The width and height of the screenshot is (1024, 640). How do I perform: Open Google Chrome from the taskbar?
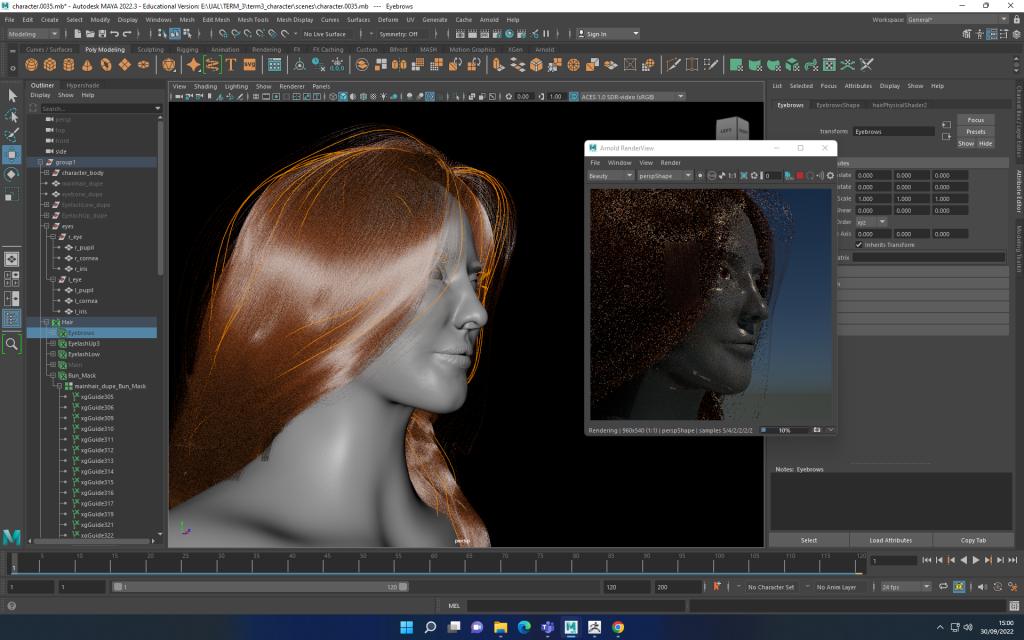pyautogui.click(x=618, y=627)
